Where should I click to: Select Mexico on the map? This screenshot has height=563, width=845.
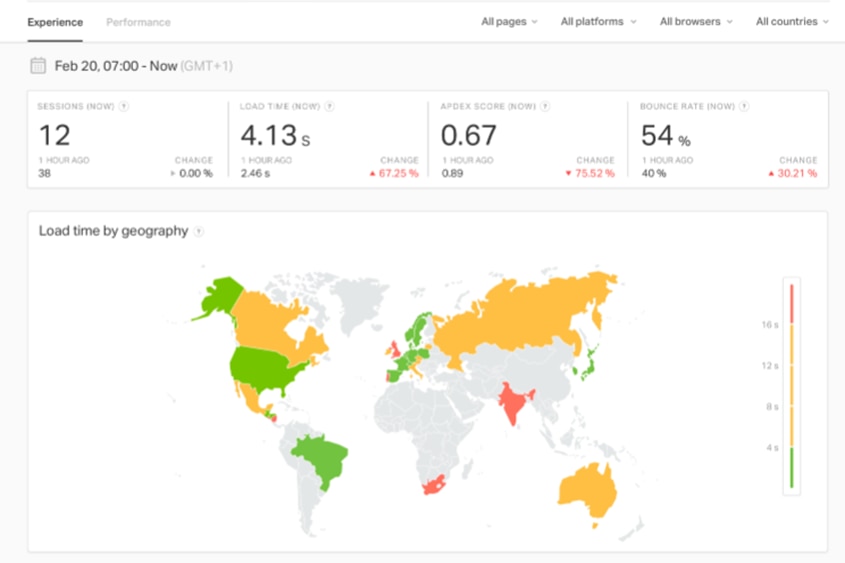pyautogui.click(x=251, y=399)
